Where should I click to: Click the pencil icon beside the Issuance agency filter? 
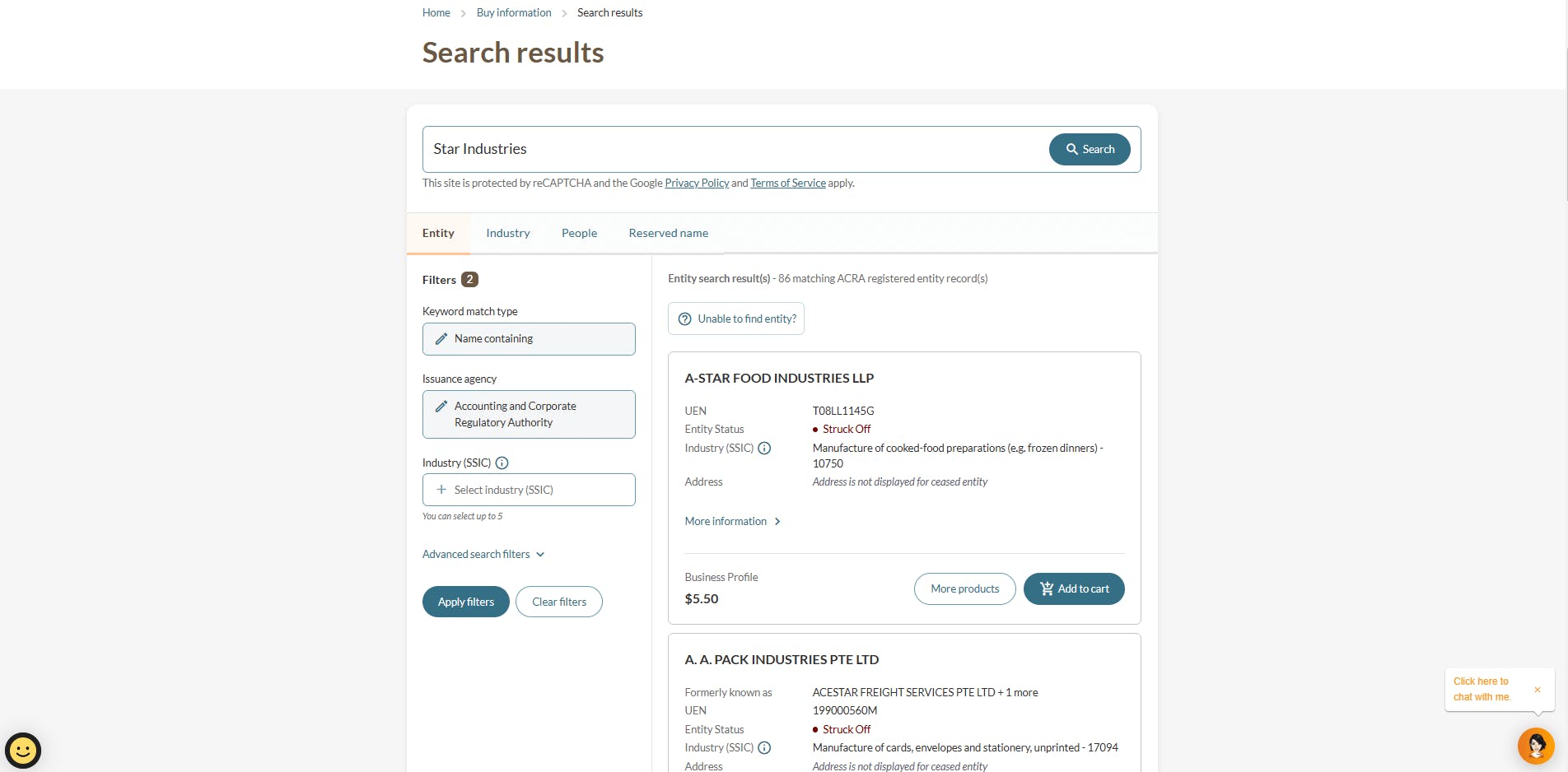pos(441,406)
